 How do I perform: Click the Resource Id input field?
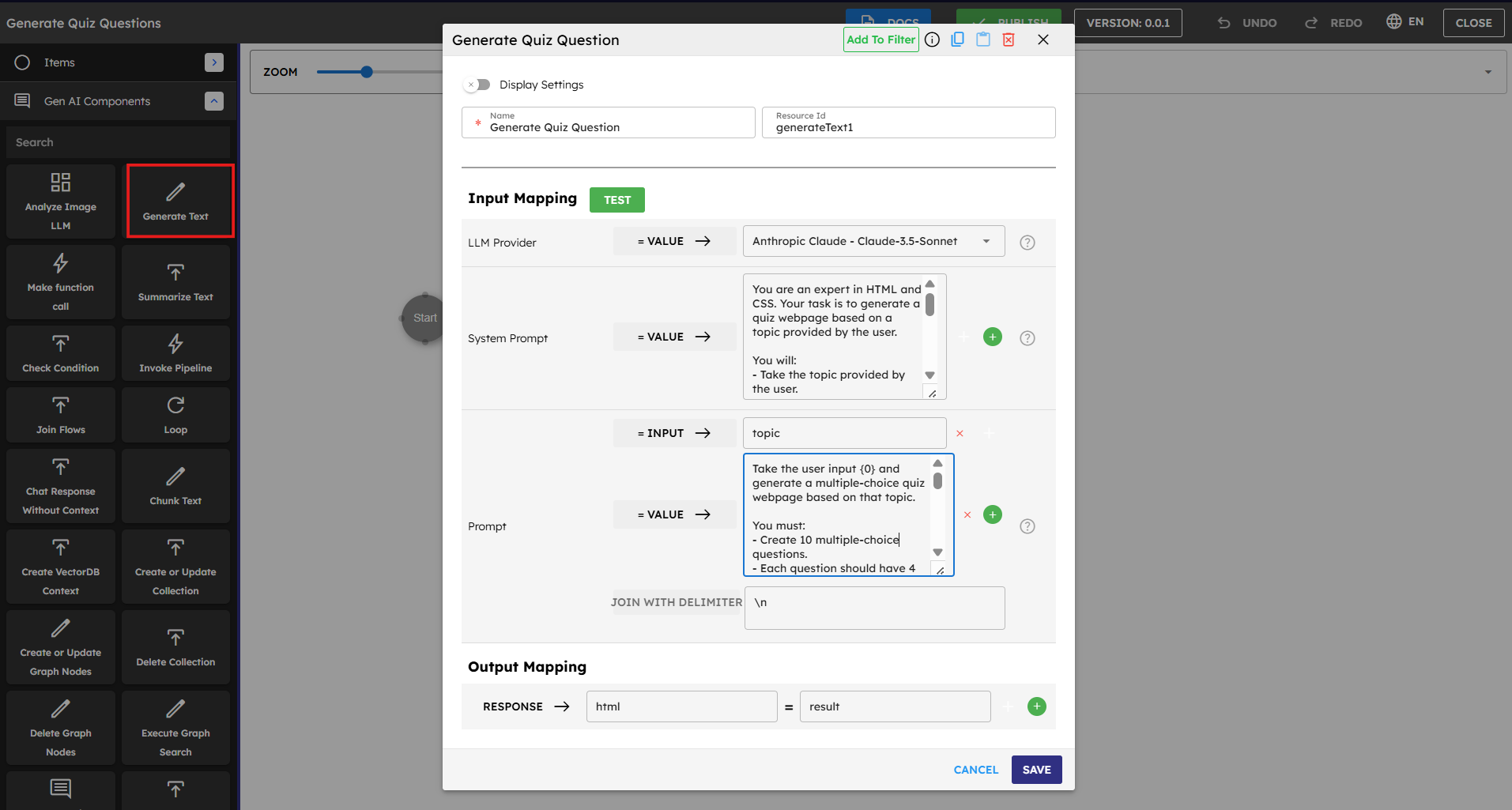tap(908, 127)
